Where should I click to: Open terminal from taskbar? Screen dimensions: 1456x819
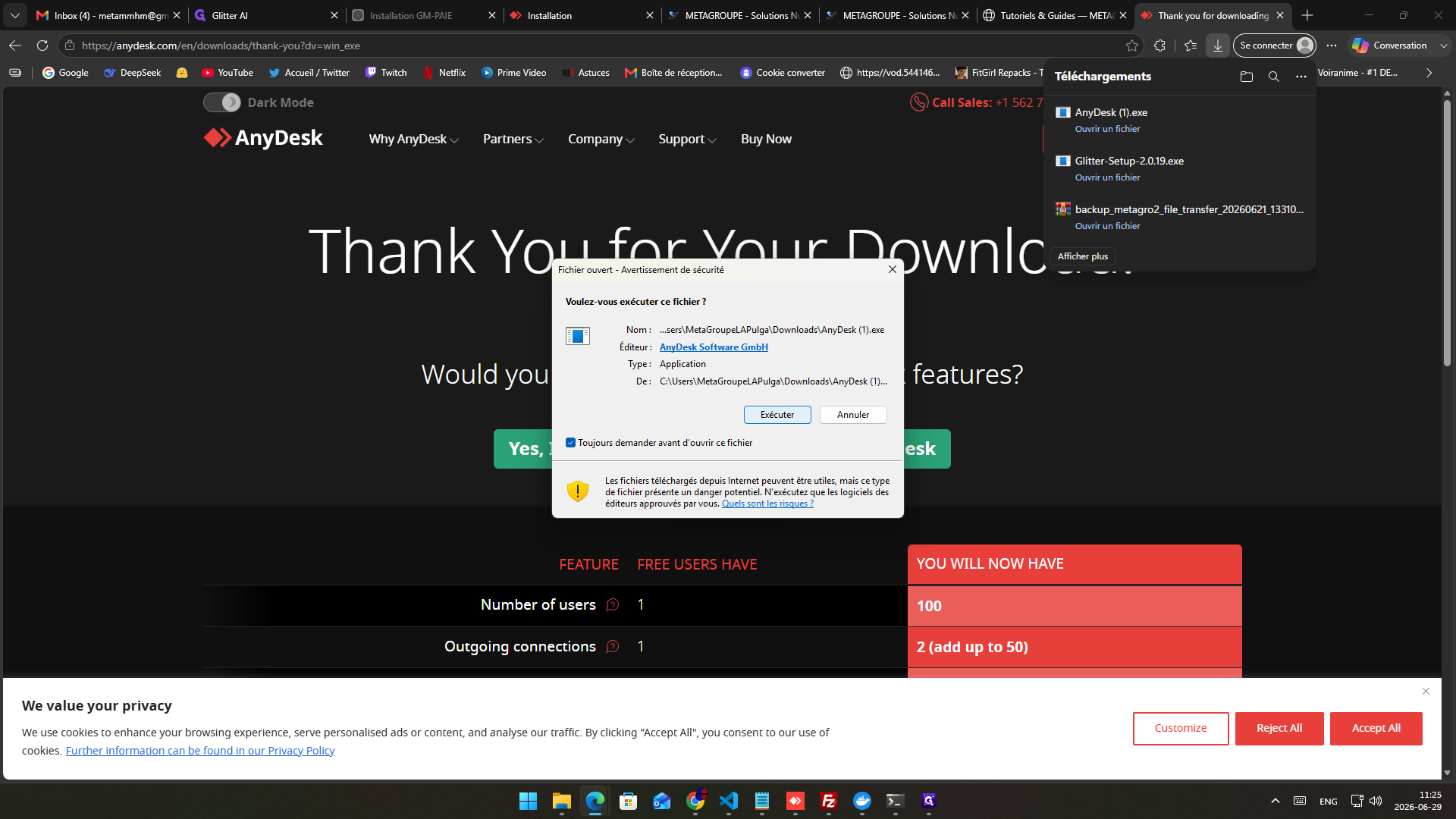[x=896, y=801]
